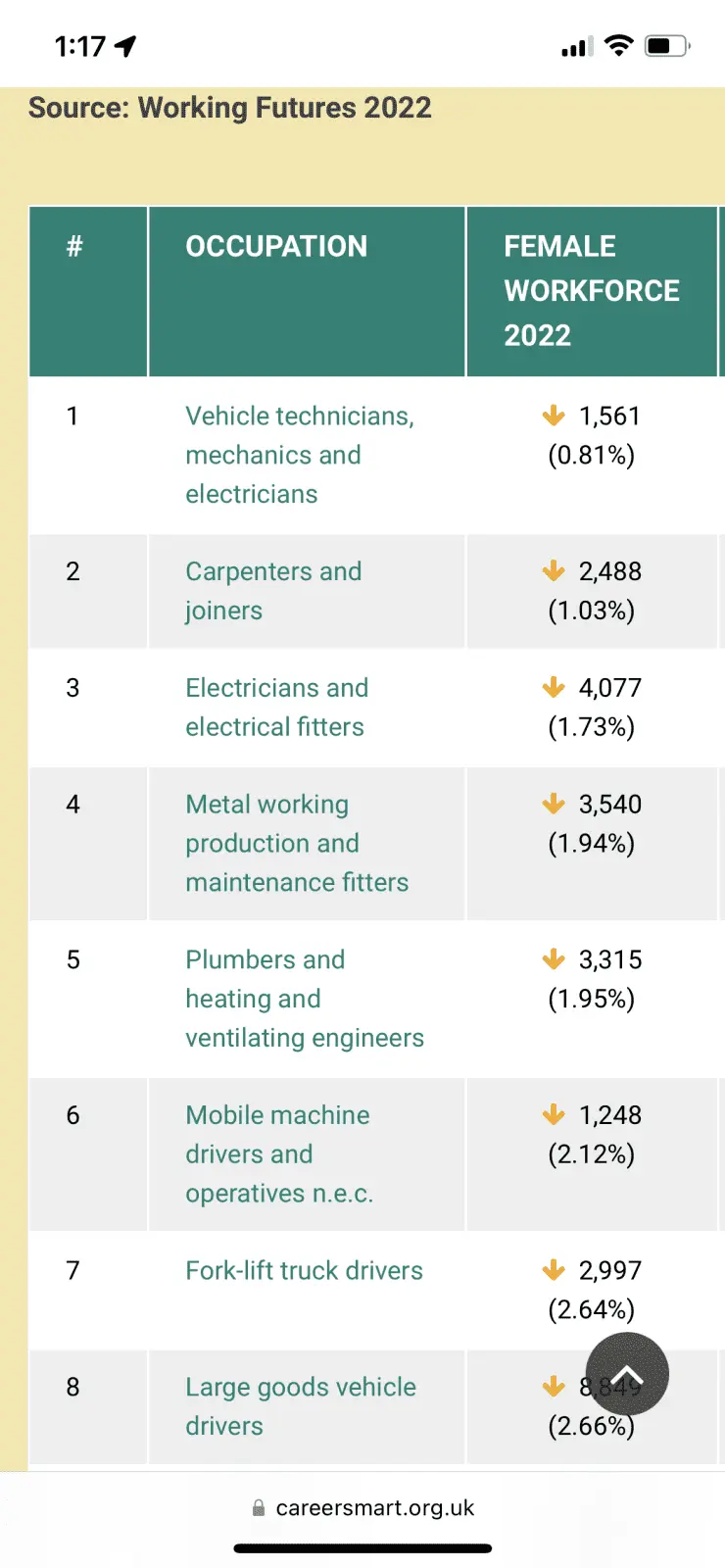Select Plumbers and heating and ventilating engineers

(x=304, y=999)
